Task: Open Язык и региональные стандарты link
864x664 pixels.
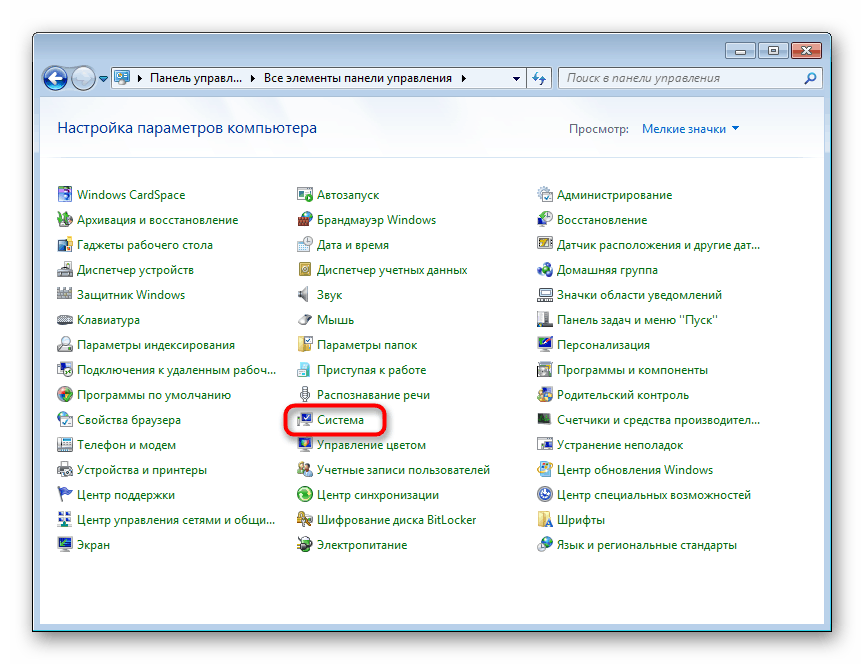Action: (x=647, y=545)
